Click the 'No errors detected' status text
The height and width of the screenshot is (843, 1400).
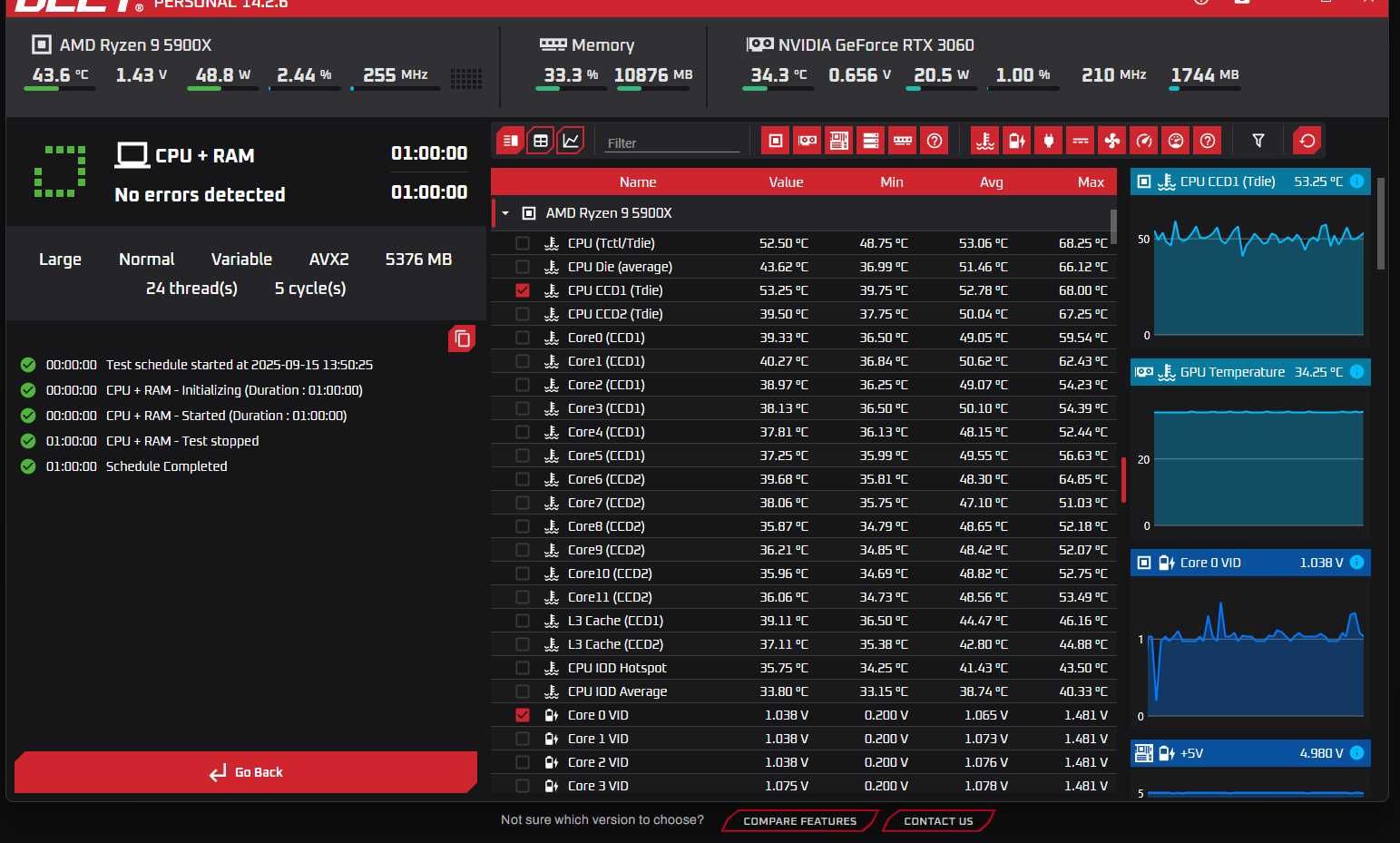200,195
